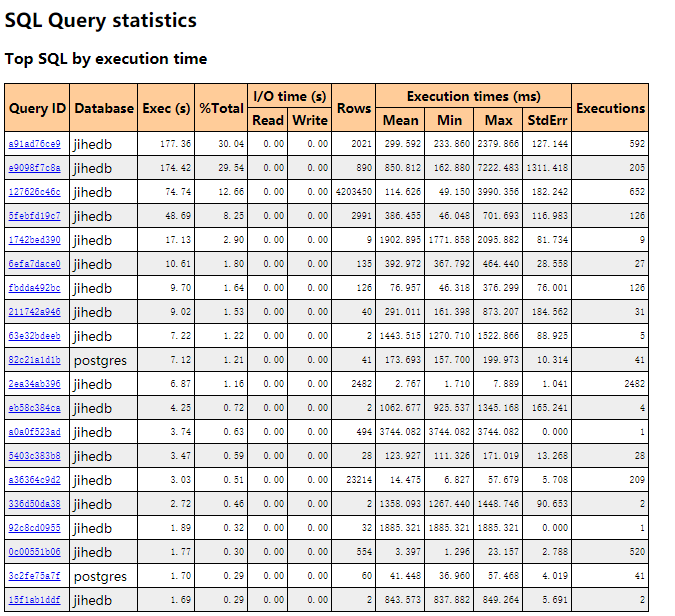Click query link fbdda492bc
This screenshot has height=616, width=675.
click(34, 288)
